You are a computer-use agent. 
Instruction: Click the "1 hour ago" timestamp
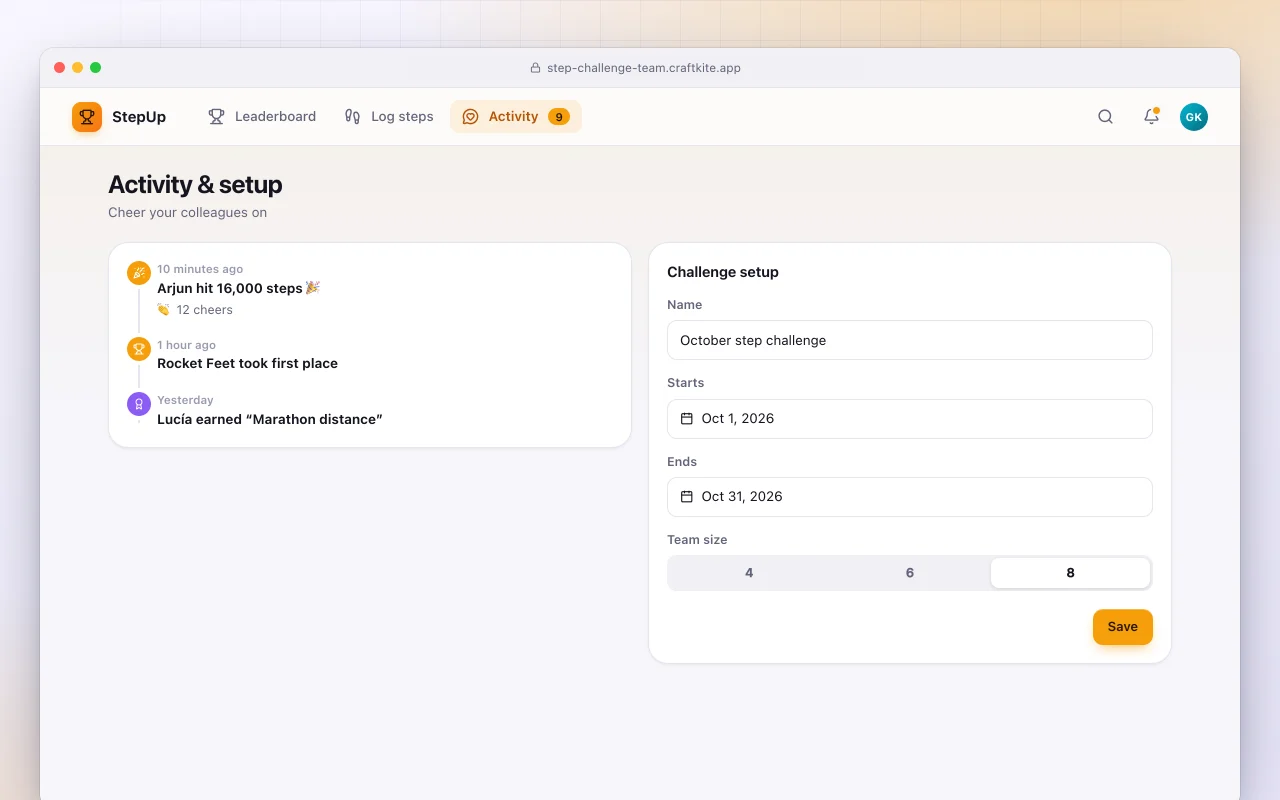pos(187,345)
